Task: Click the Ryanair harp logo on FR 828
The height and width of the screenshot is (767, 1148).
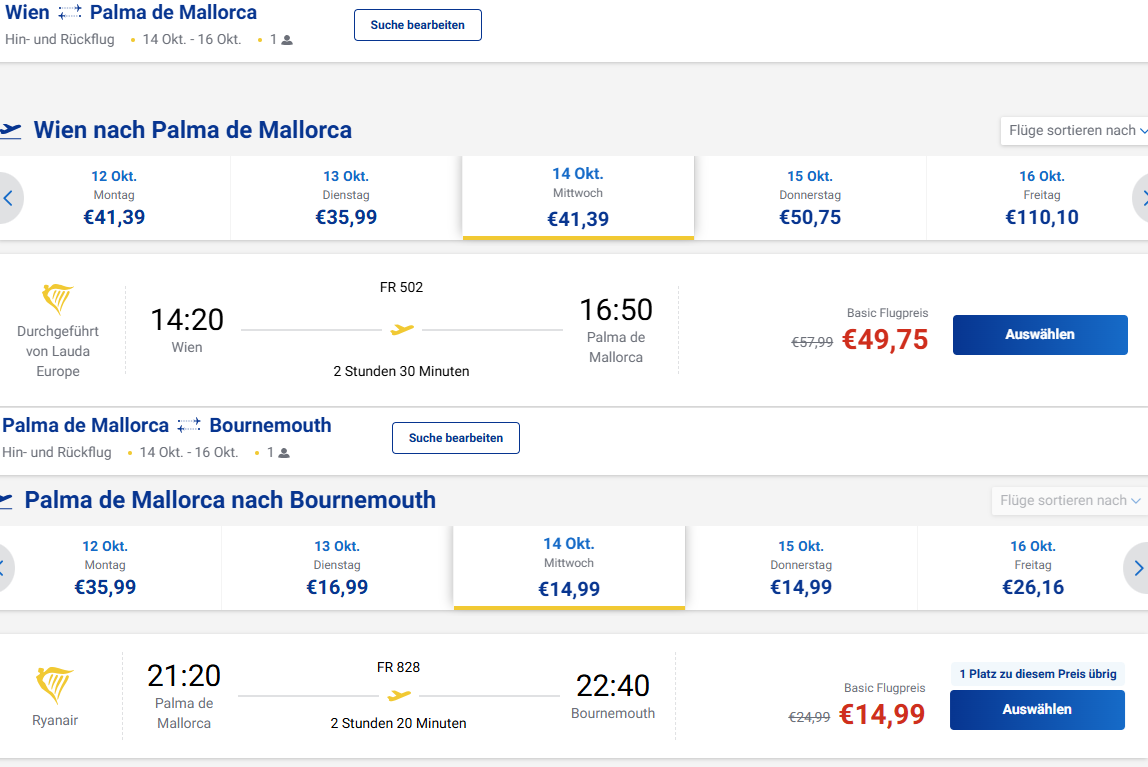Action: tap(55, 684)
